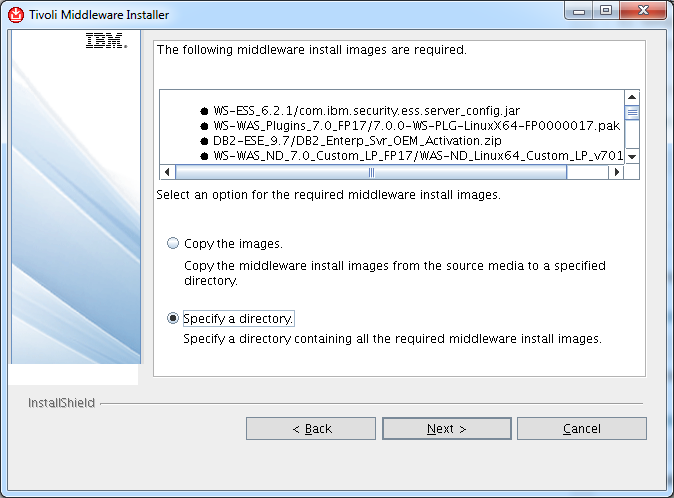The image size is (674, 498).
Task: Minimize the installer window
Action: [579, 11]
